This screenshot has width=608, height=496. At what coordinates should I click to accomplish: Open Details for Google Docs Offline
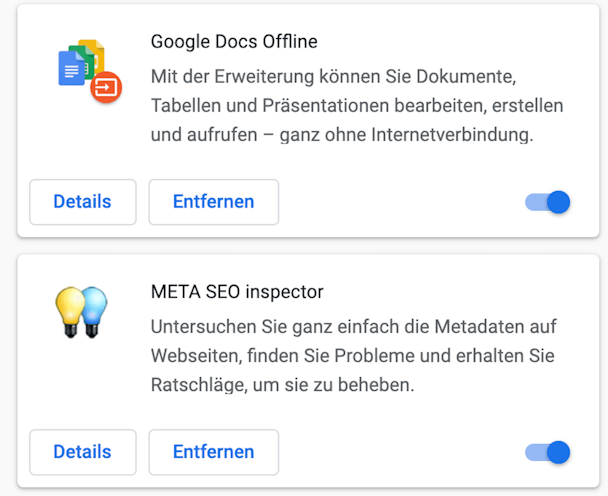[x=83, y=202]
